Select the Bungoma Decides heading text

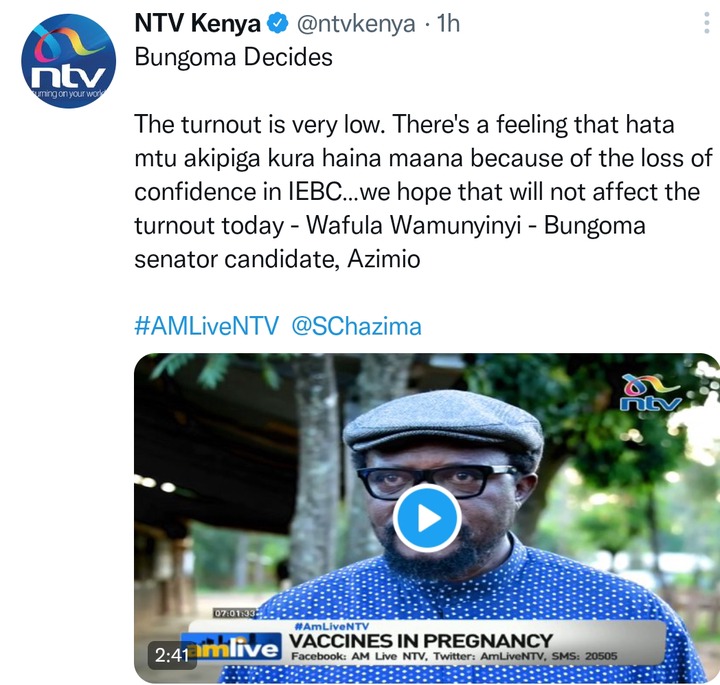point(233,58)
